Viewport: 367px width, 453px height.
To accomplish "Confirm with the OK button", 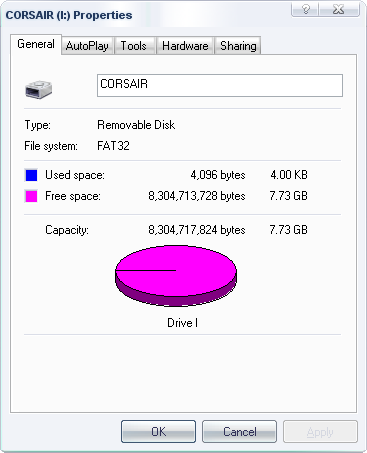I will click(x=158, y=432).
